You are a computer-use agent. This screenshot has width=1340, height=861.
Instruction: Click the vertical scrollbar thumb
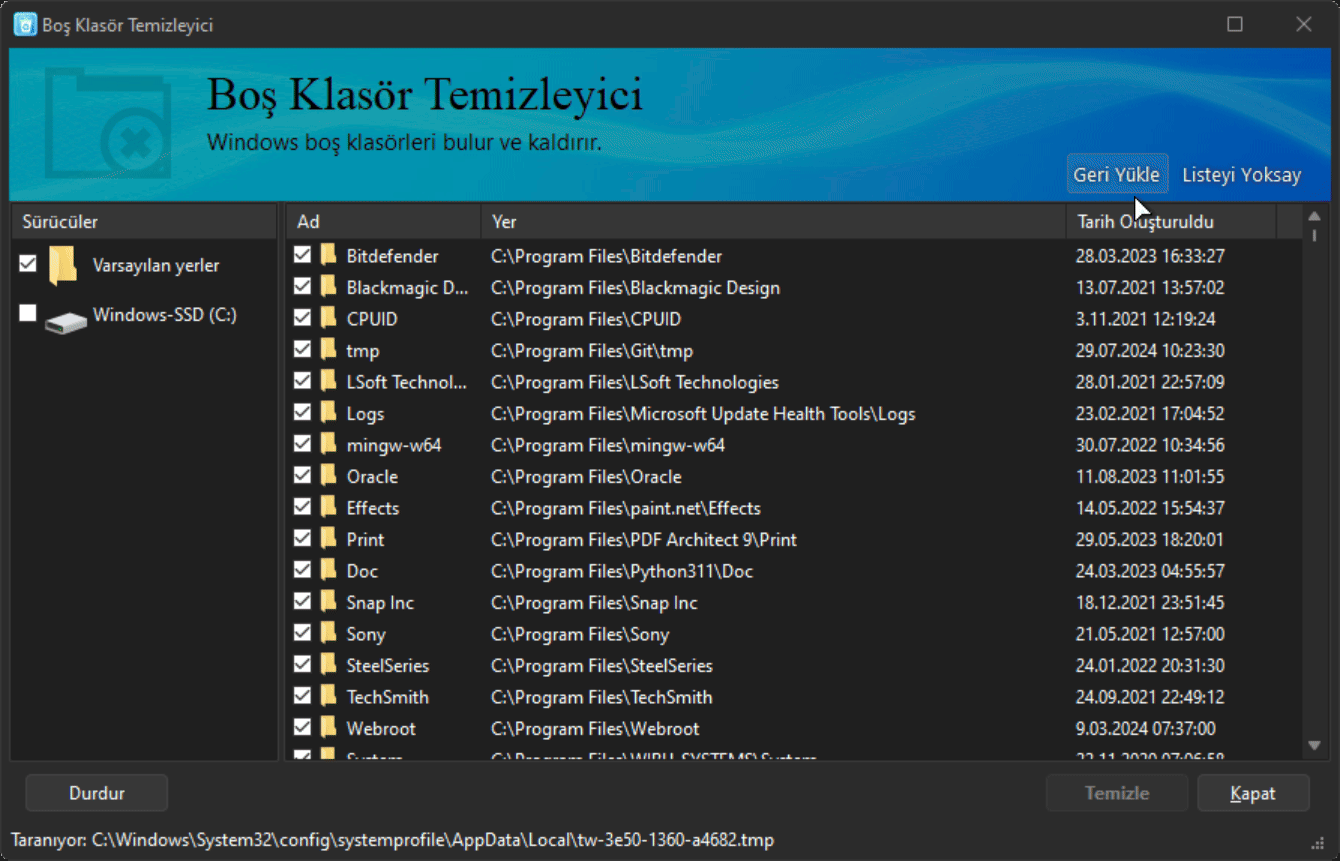(1314, 235)
